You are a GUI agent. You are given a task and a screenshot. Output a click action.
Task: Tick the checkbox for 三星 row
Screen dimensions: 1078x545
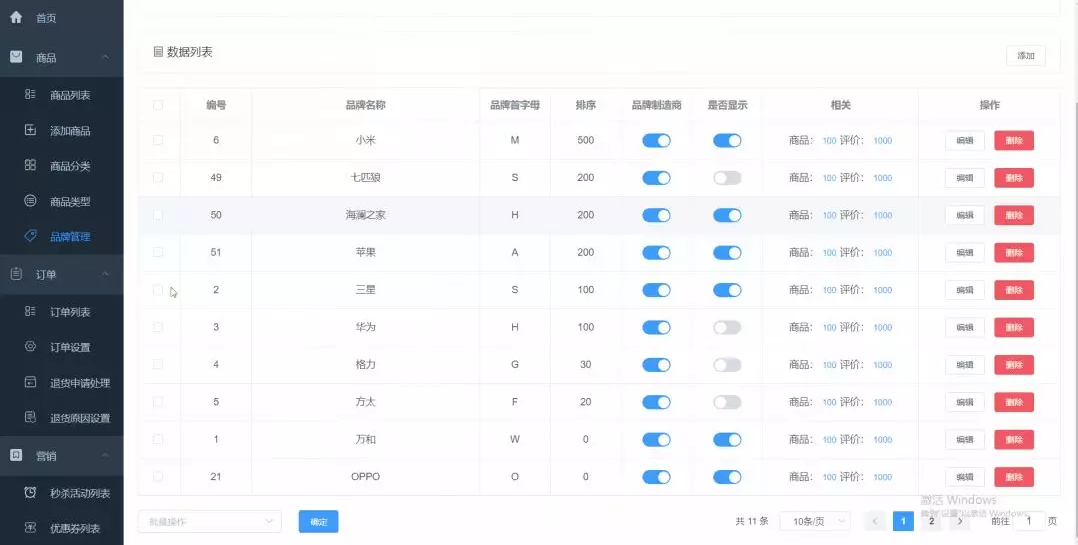(158, 289)
